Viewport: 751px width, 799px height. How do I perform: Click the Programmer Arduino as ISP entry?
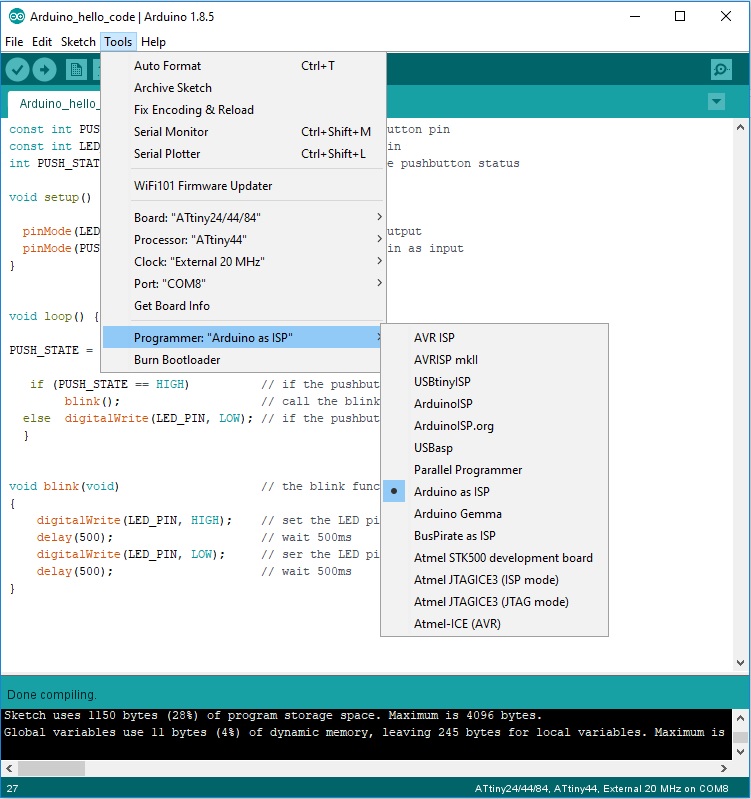point(242,337)
